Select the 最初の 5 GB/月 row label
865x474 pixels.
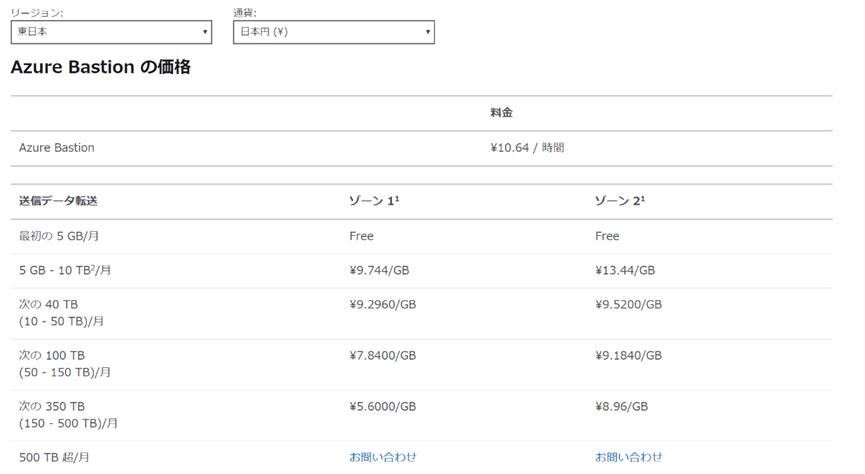point(59,236)
